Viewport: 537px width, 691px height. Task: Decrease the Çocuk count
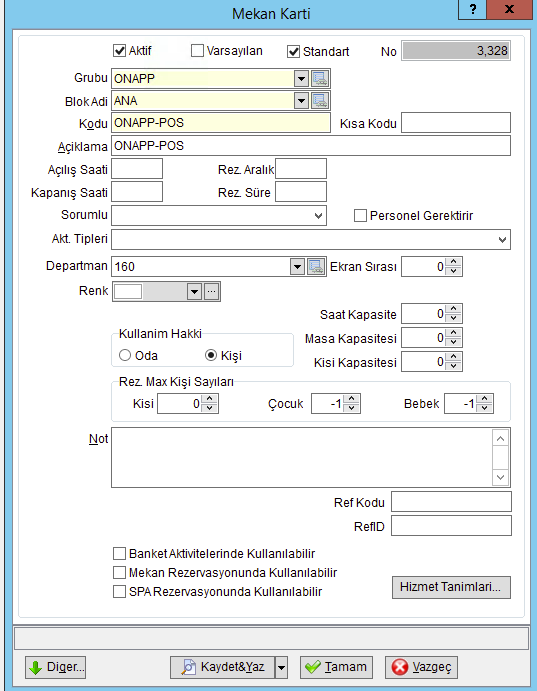coord(352,408)
